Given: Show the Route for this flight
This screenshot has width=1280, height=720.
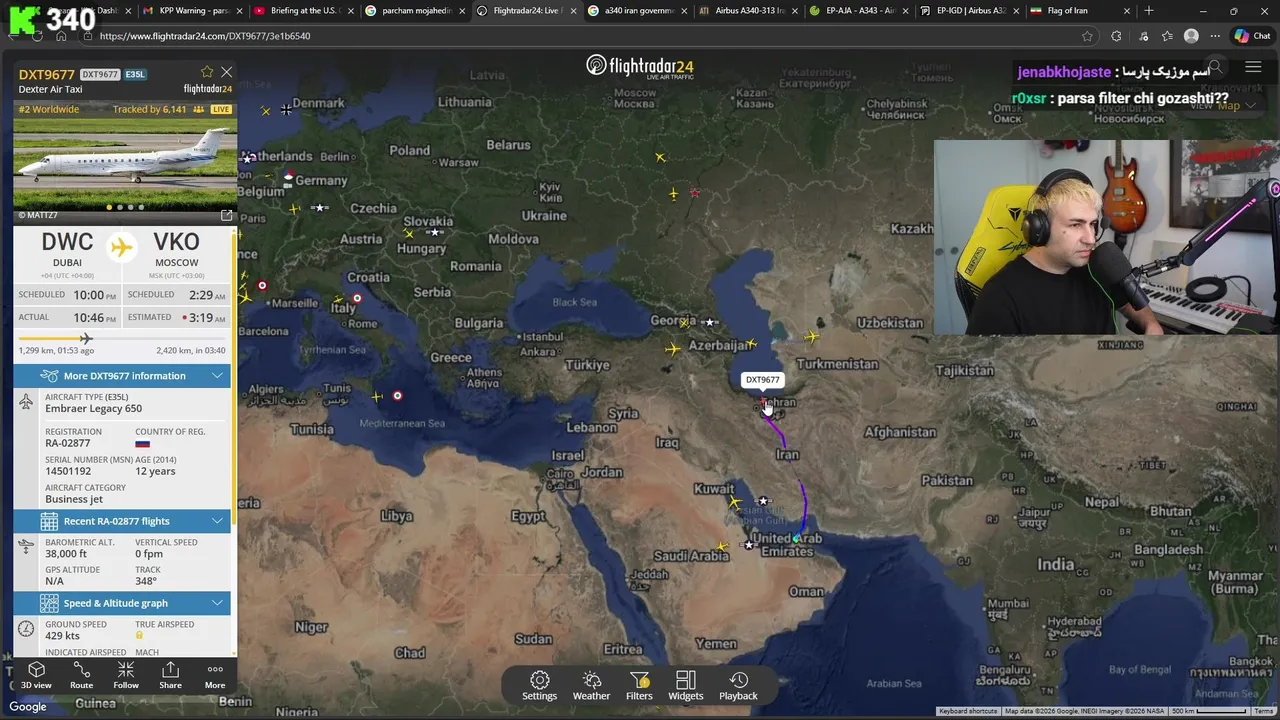Looking at the screenshot, I should click(82, 675).
